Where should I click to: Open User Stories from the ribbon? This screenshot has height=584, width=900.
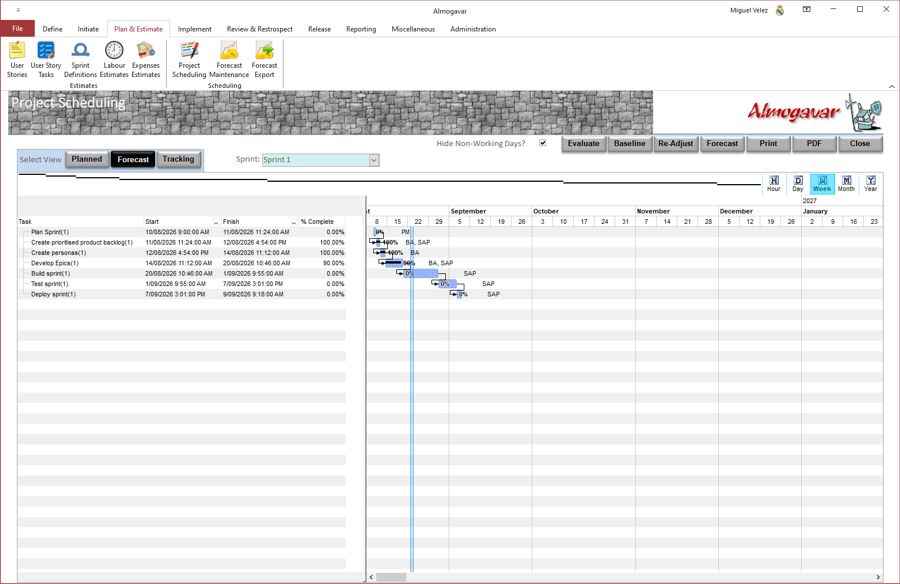coord(17,59)
